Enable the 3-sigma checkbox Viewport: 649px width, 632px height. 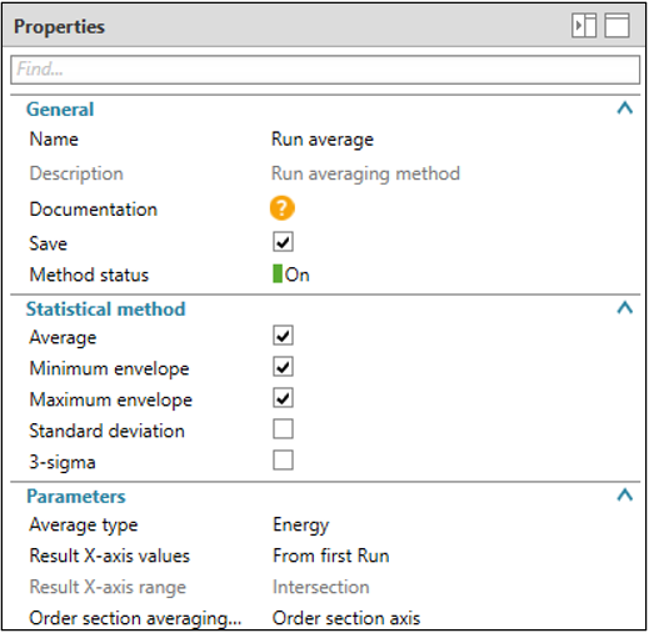(283, 461)
